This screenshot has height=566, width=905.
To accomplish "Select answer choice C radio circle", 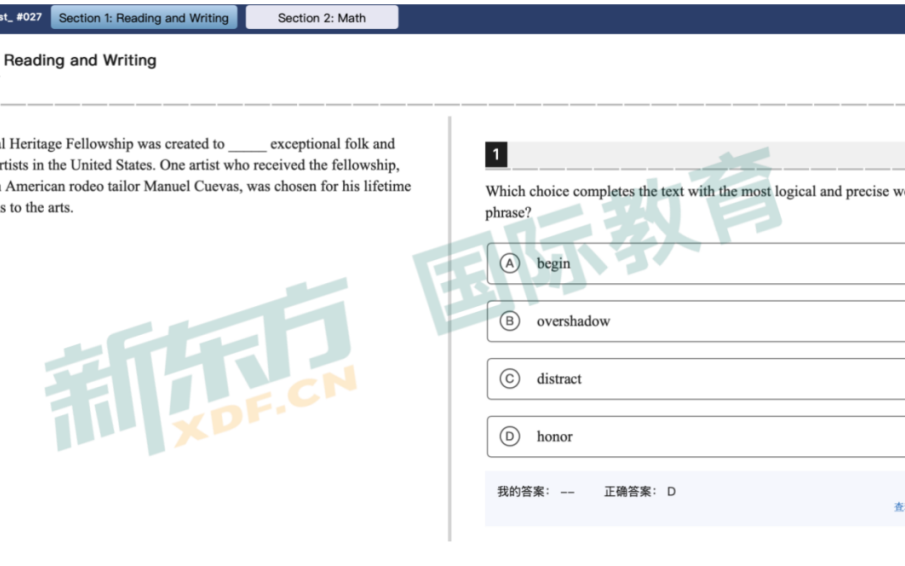I will pyautogui.click(x=510, y=378).
